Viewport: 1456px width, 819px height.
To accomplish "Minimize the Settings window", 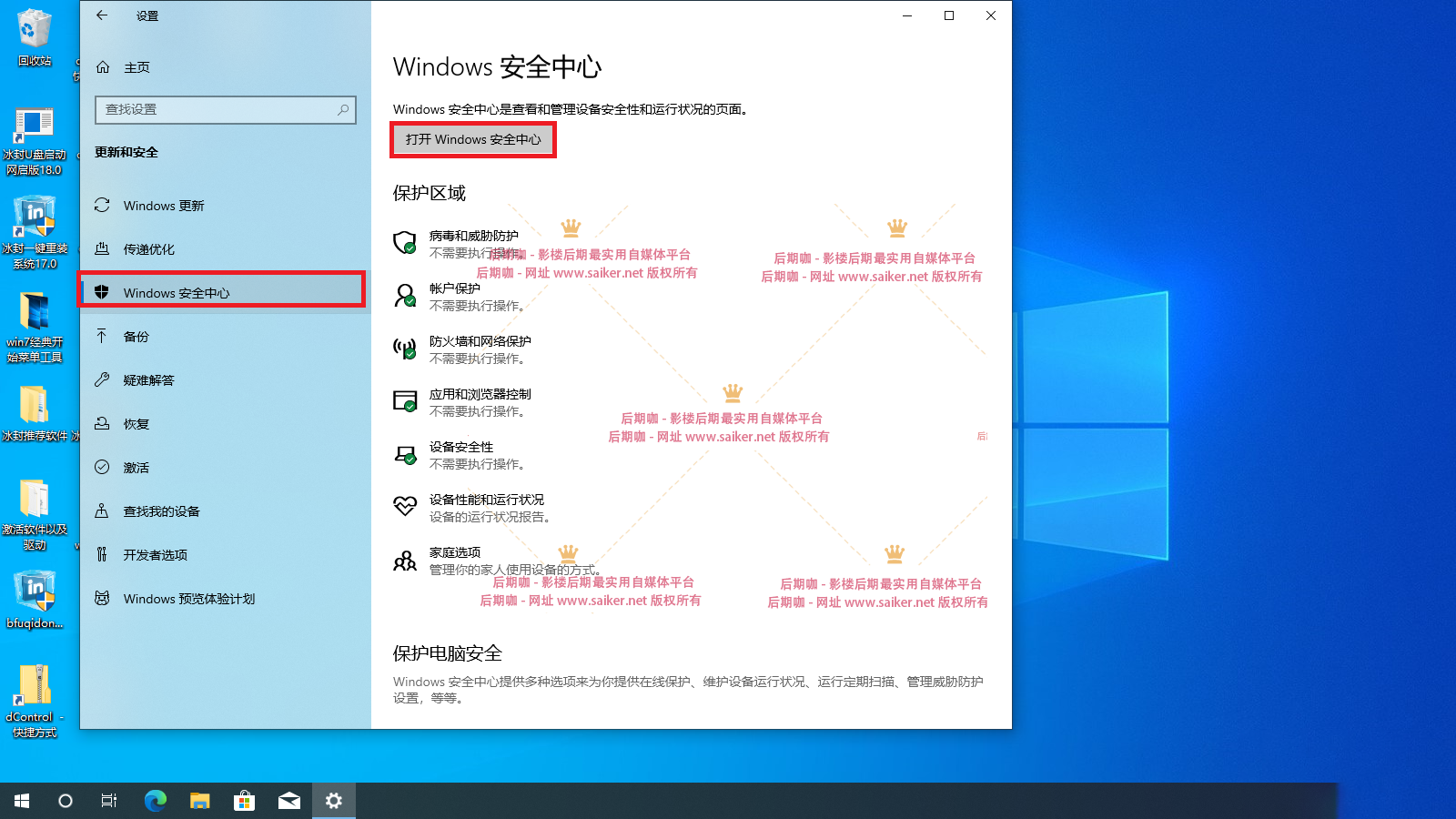I will tap(907, 15).
